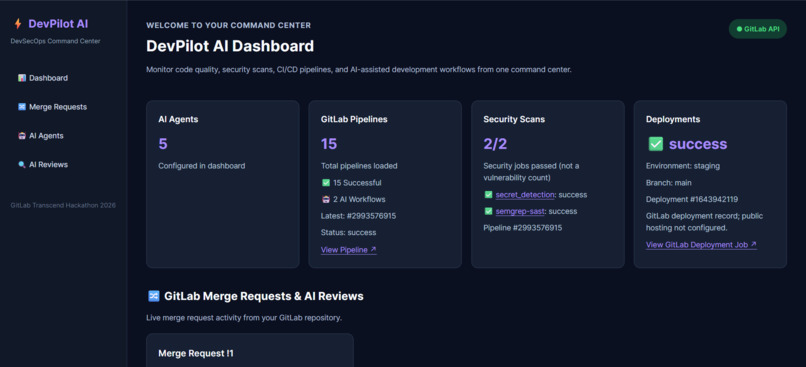Click the DevPilot AI brand title
This screenshot has height=367, width=806.
tap(59, 24)
